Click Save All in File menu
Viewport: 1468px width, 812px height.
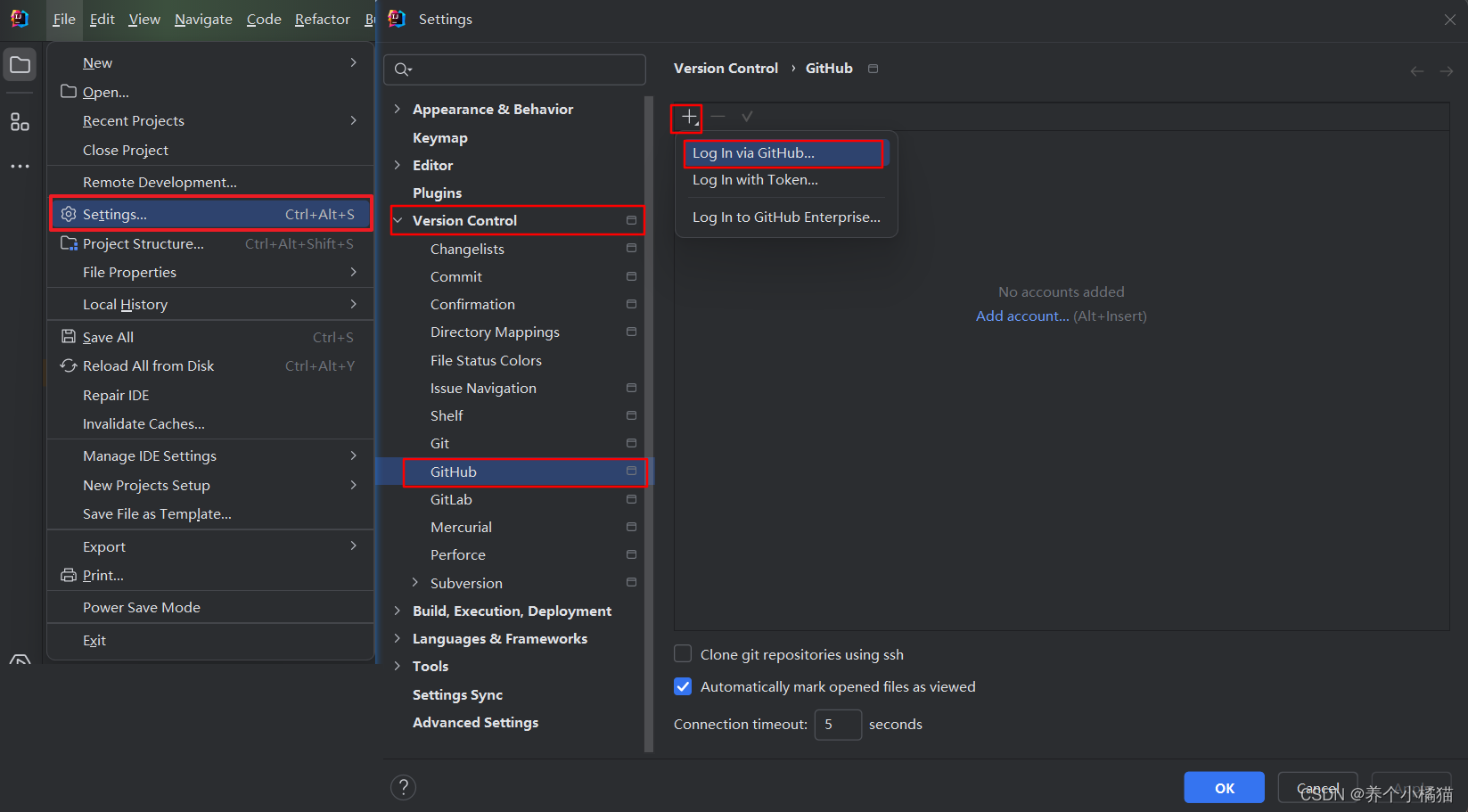click(x=210, y=337)
